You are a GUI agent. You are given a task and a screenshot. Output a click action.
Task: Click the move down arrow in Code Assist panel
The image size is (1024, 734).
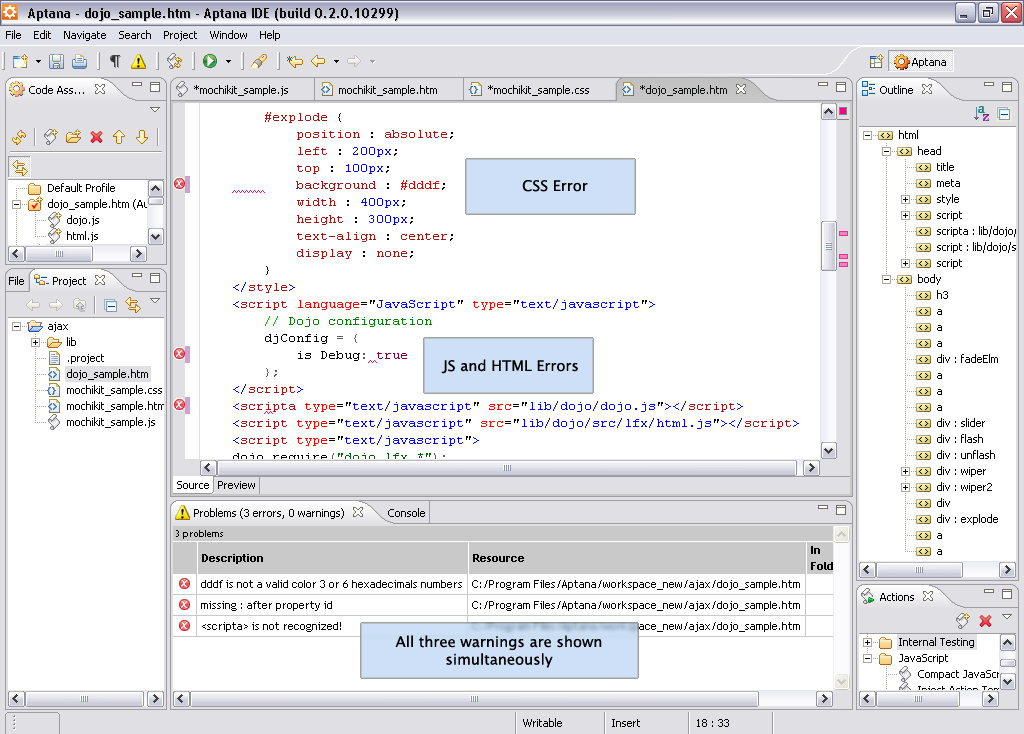point(142,137)
